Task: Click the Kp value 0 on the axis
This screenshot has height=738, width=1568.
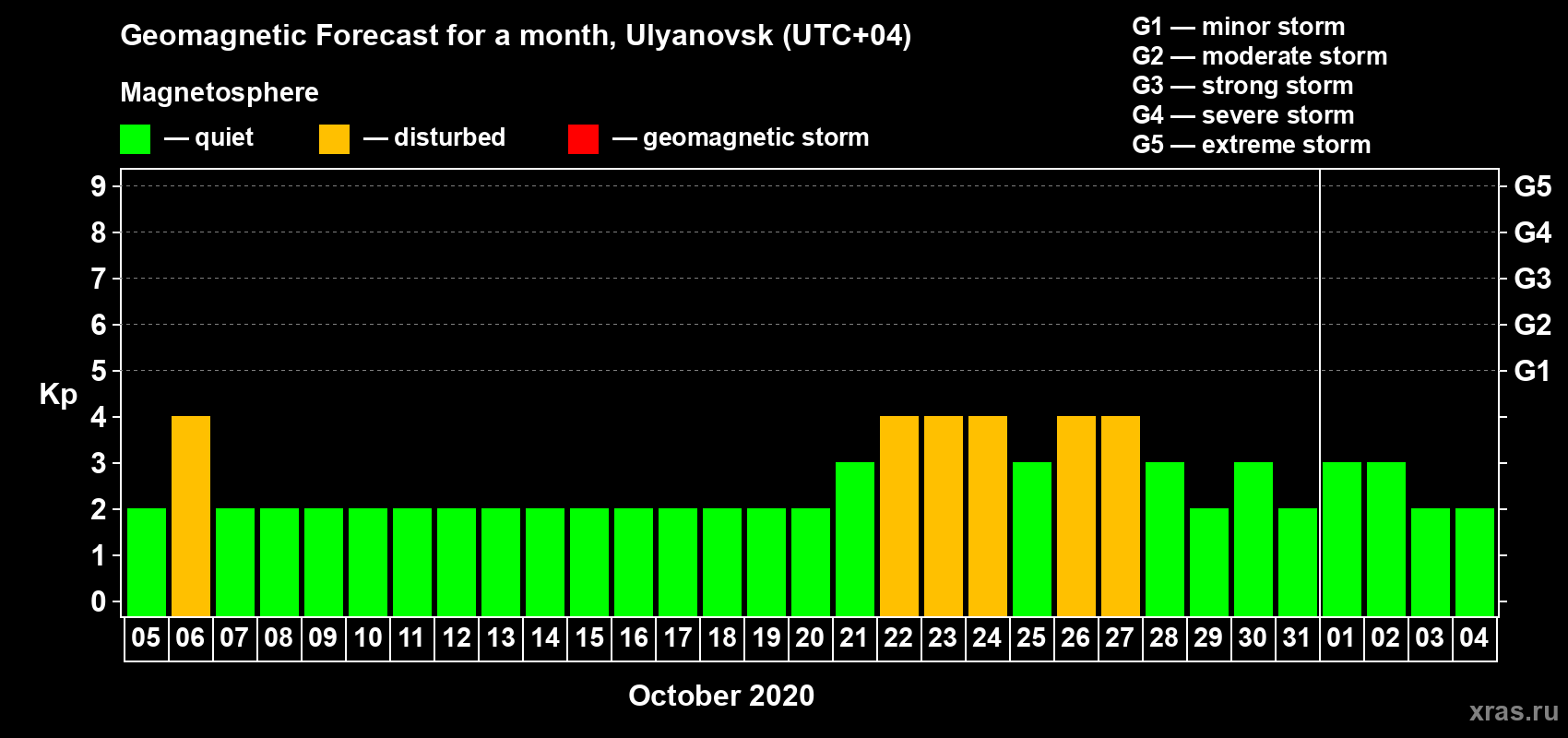Action: (99, 601)
